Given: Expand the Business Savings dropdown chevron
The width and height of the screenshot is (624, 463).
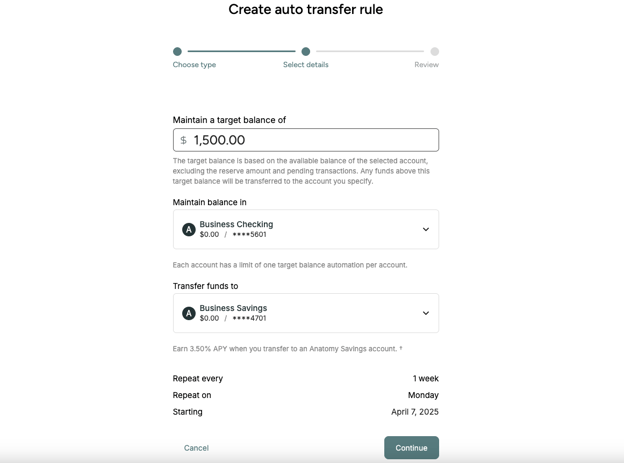Looking at the screenshot, I should [426, 313].
